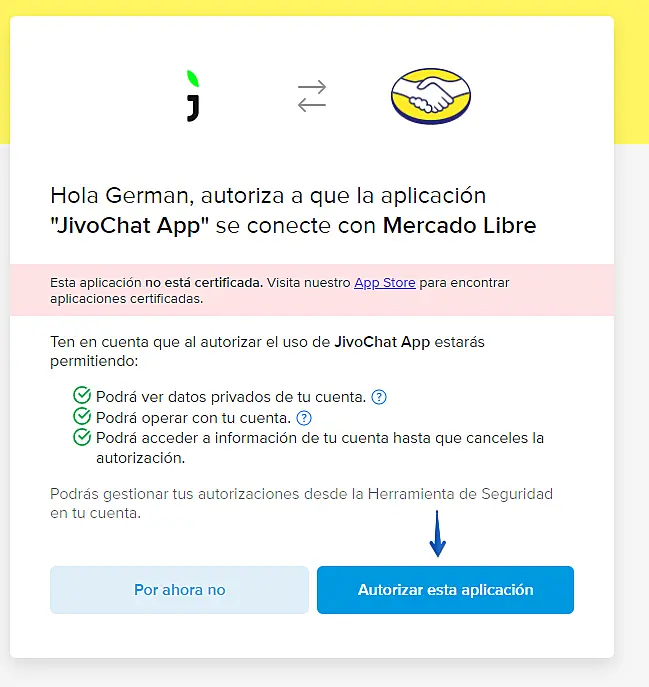Open help icon beside 'datos privados de tu cuenta'

coord(379,397)
